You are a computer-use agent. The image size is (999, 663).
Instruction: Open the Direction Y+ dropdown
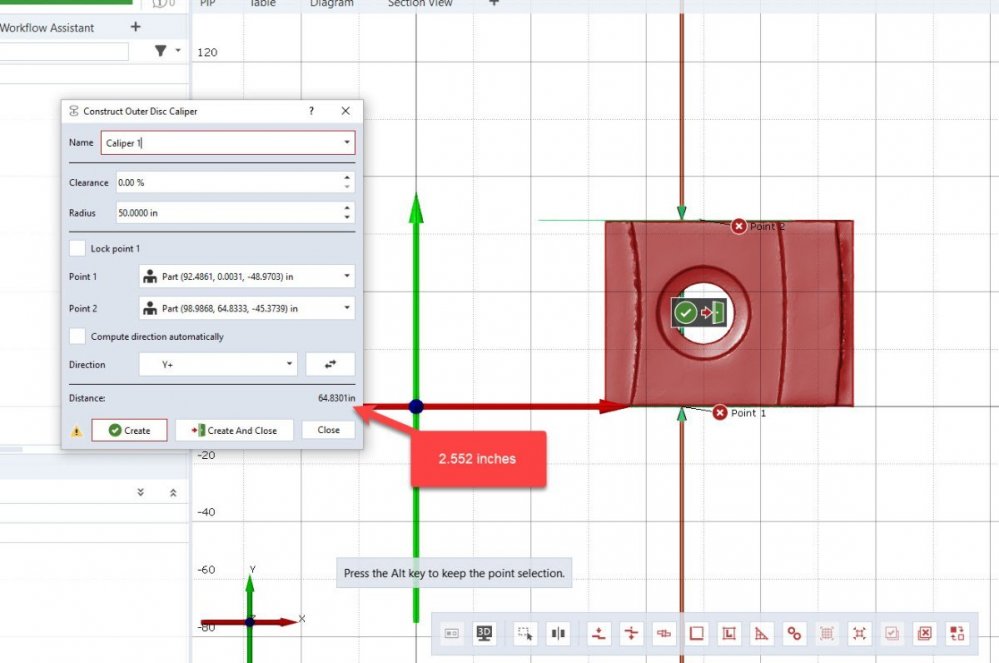[x=218, y=365]
